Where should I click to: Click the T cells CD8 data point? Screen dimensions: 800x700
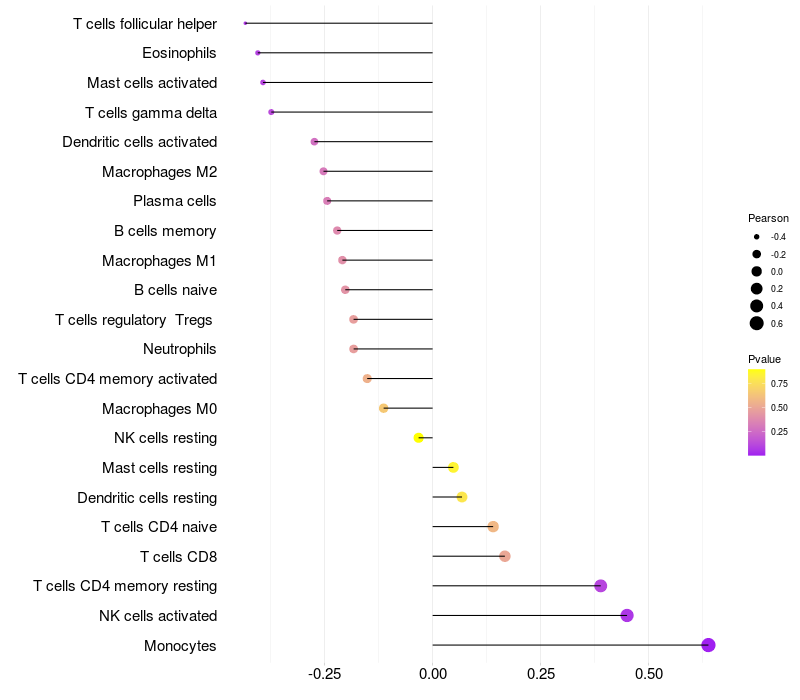click(504, 556)
